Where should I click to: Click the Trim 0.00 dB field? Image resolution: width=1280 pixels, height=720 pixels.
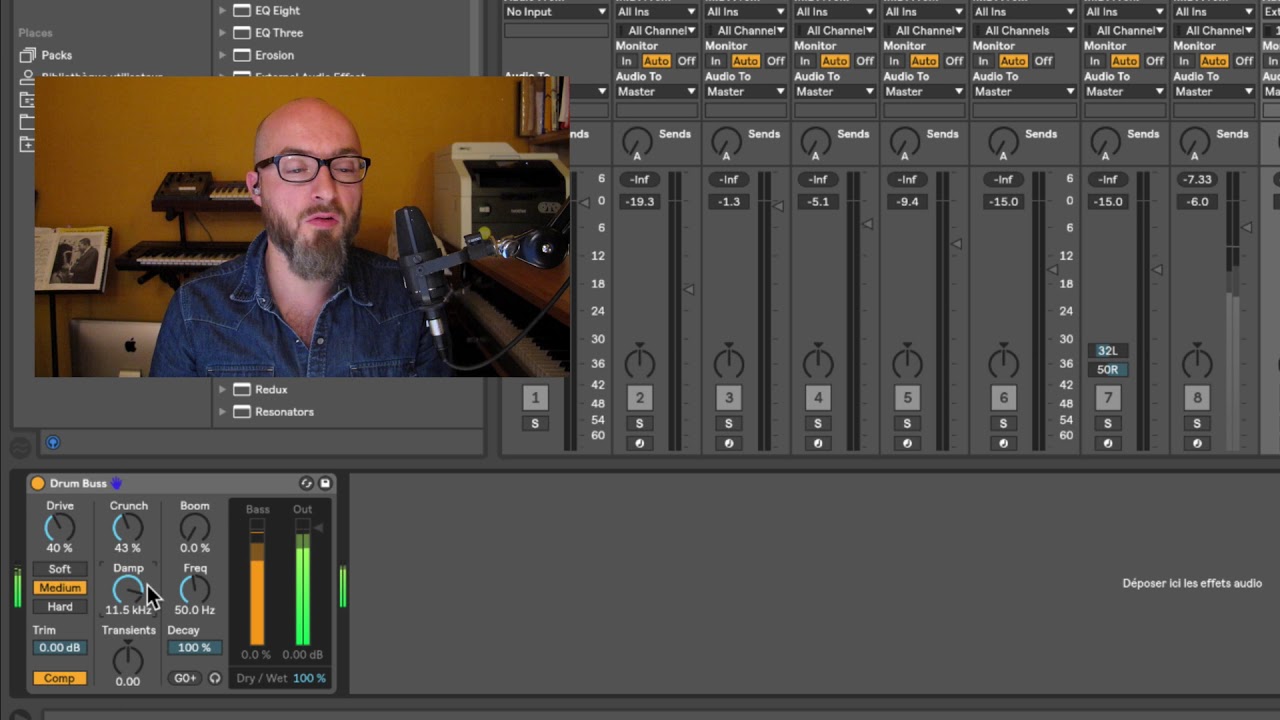pyautogui.click(x=60, y=648)
